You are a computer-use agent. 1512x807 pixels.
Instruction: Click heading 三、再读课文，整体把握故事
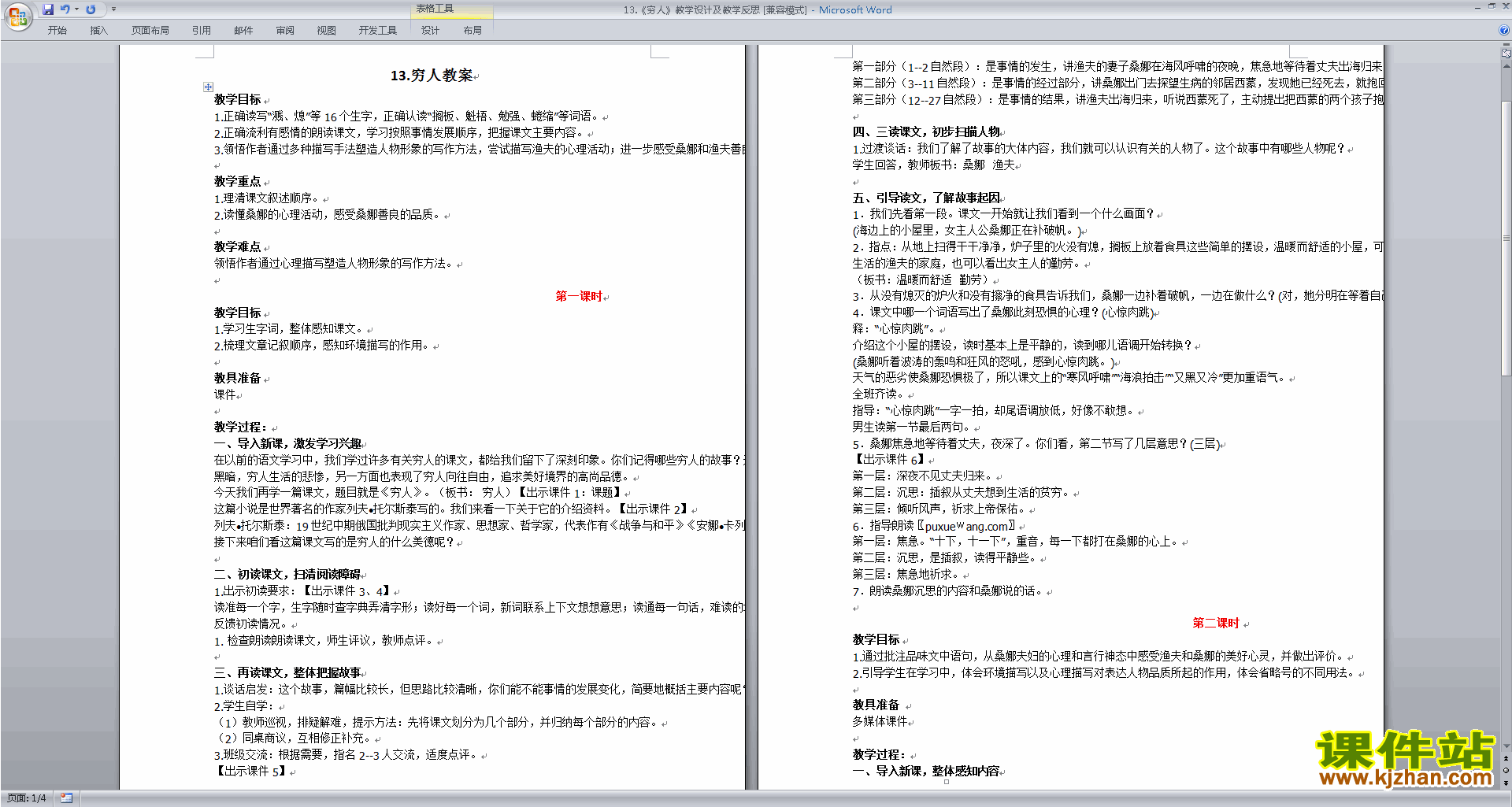(x=287, y=672)
